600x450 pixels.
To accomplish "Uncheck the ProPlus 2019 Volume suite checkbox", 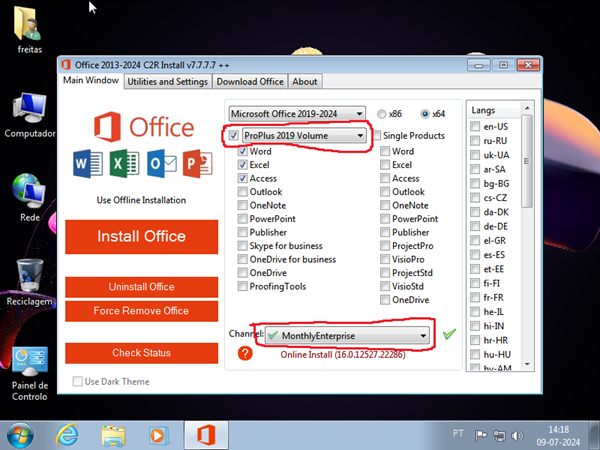I will click(x=233, y=135).
